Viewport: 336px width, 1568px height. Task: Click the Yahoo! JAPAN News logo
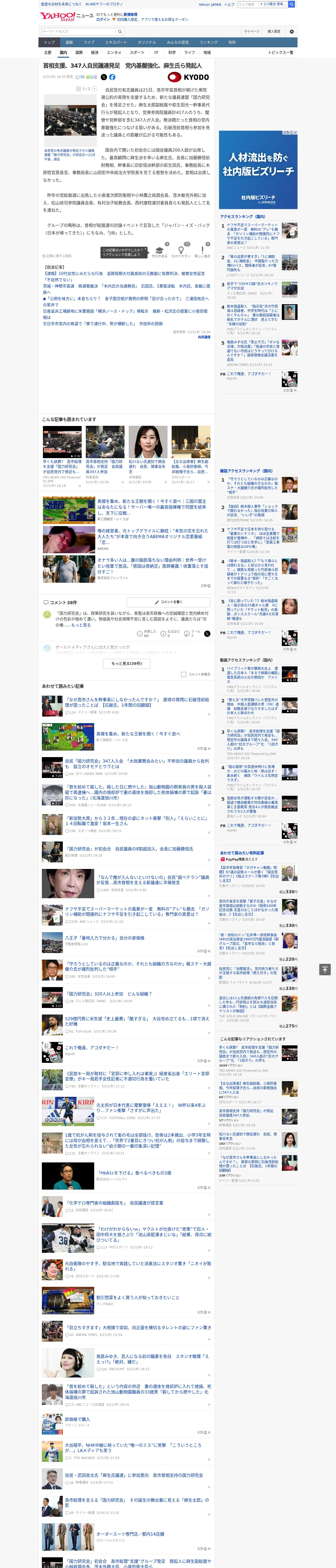click(66, 16)
